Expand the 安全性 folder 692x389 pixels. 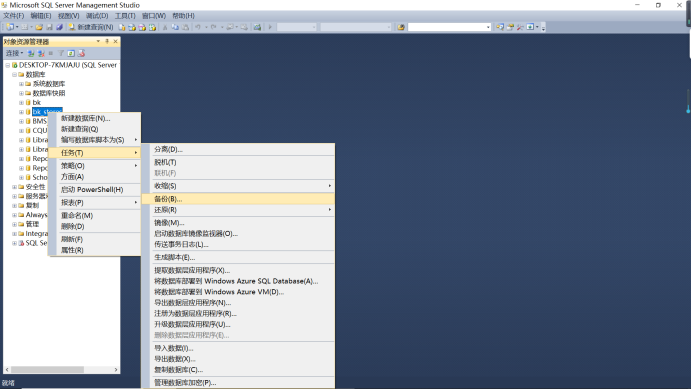[14, 187]
